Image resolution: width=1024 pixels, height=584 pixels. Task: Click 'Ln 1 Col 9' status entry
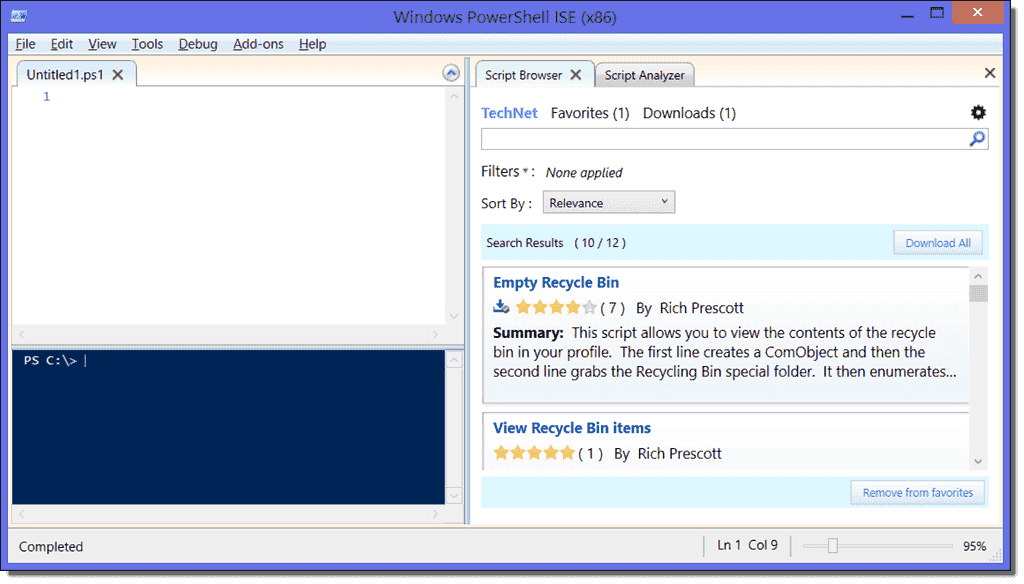pyautogui.click(x=747, y=545)
